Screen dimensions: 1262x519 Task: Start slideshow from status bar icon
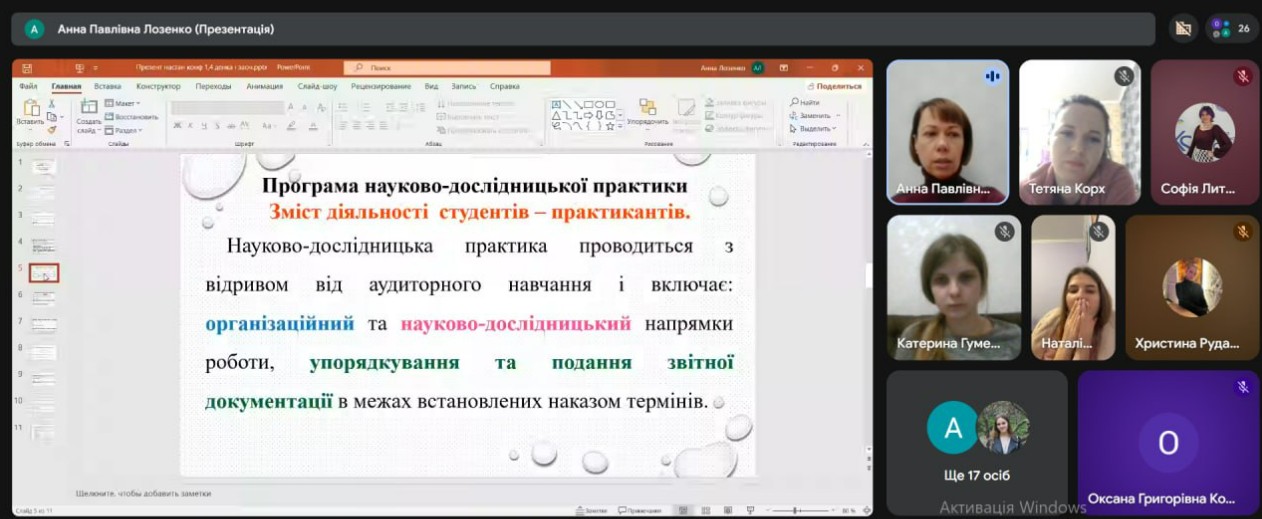pos(750,510)
